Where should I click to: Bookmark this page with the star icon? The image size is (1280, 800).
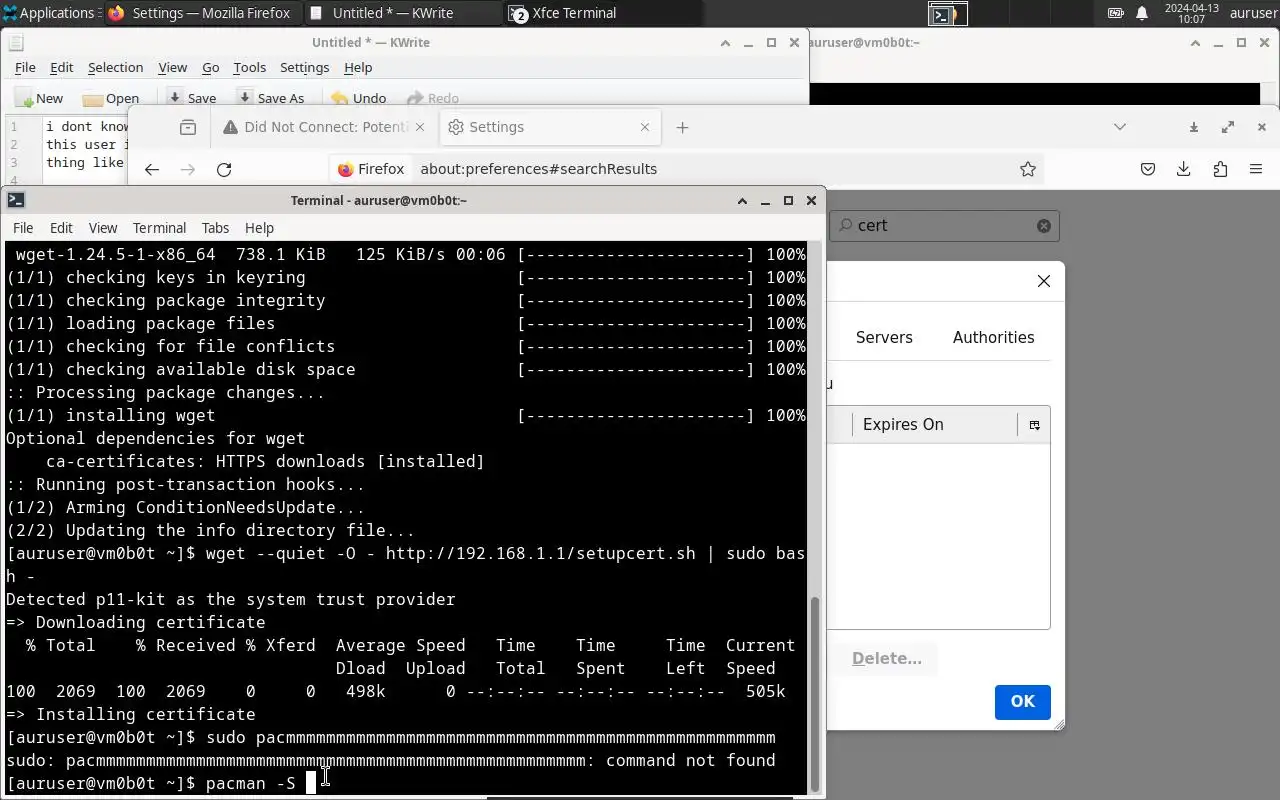coord(1027,169)
